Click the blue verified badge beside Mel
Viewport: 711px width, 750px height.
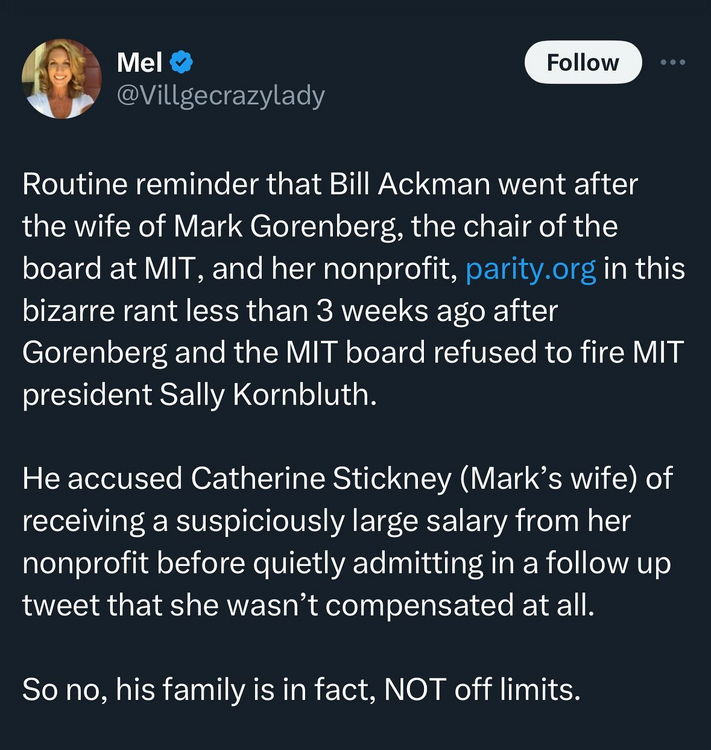pyautogui.click(x=181, y=62)
